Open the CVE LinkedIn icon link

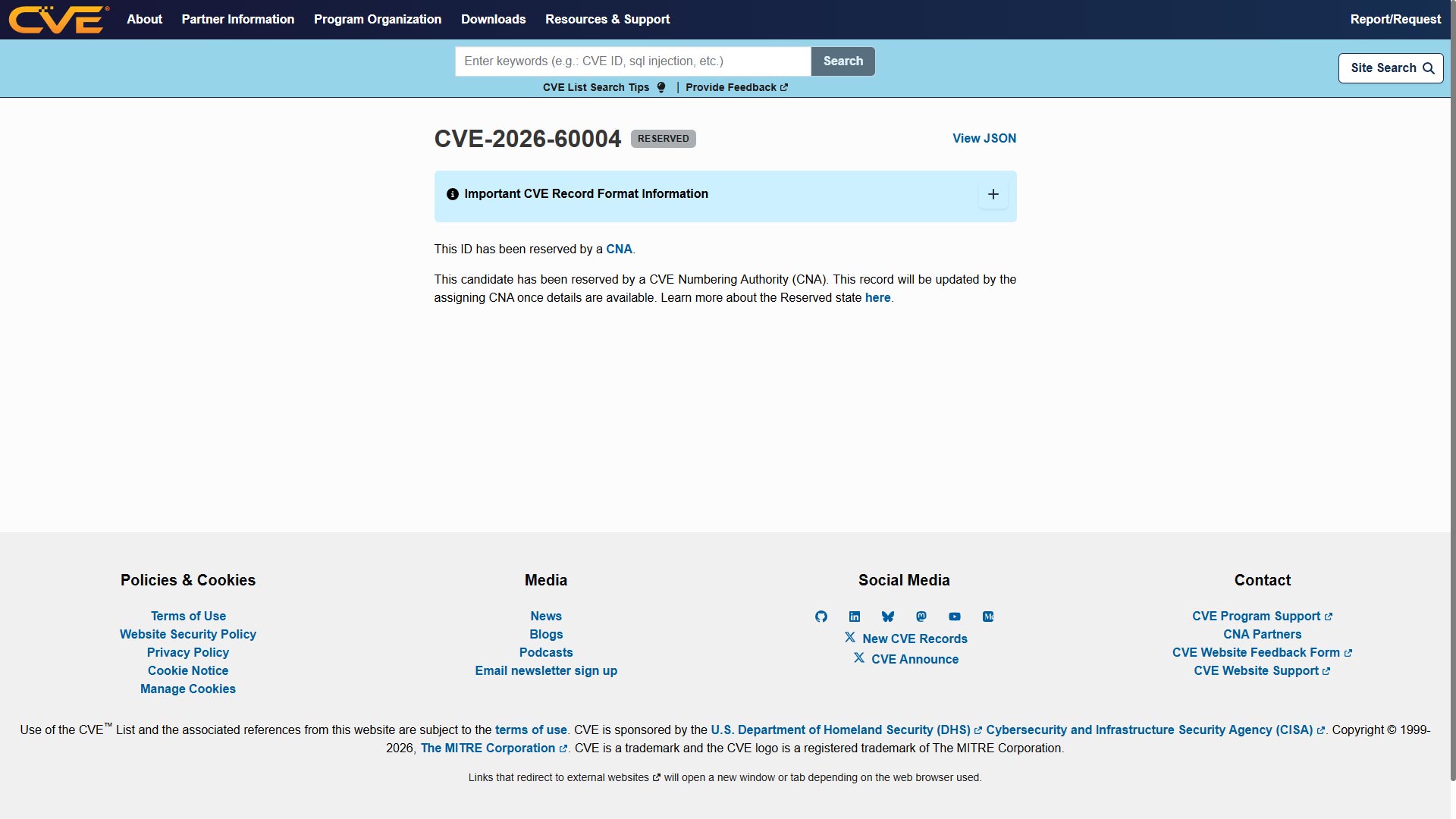[855, 617]
